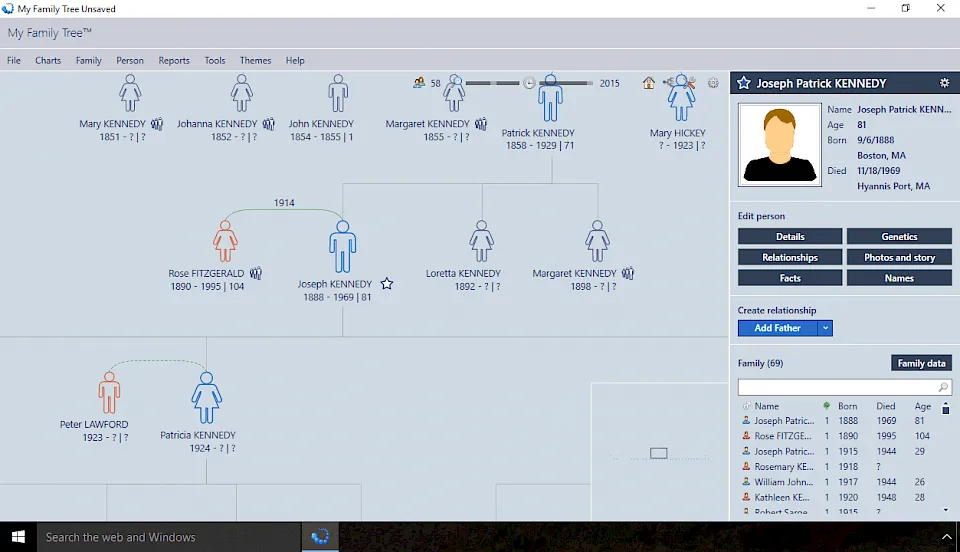The image size is (960, 552).
Task: Open the Family menu
Action: tap(89, 61)
